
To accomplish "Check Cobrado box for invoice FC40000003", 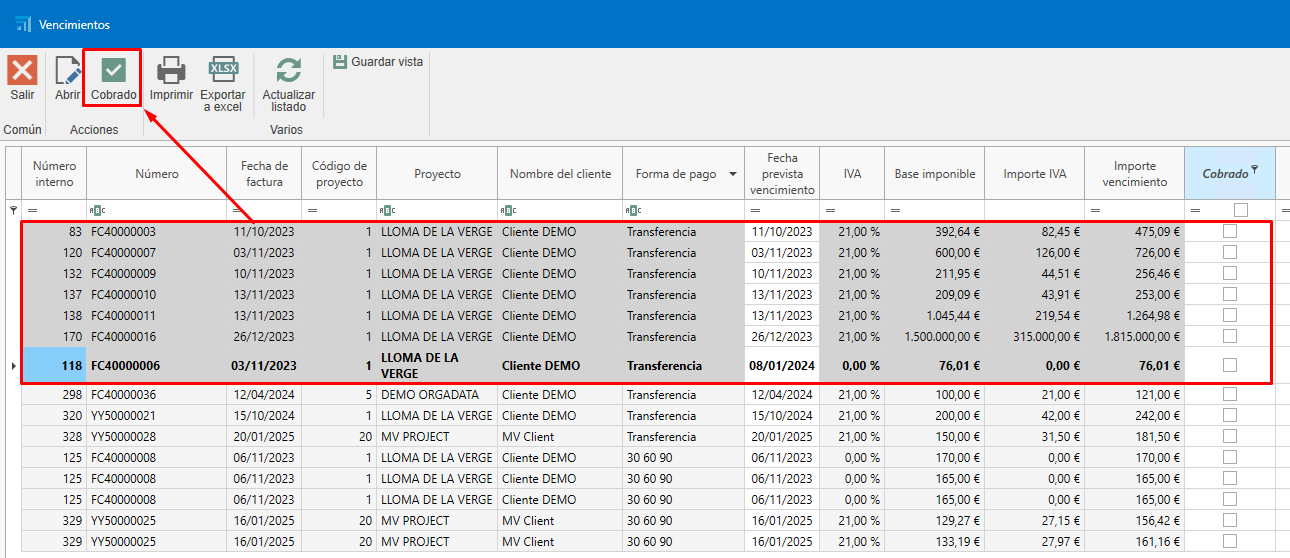I will click(1230, 231).
